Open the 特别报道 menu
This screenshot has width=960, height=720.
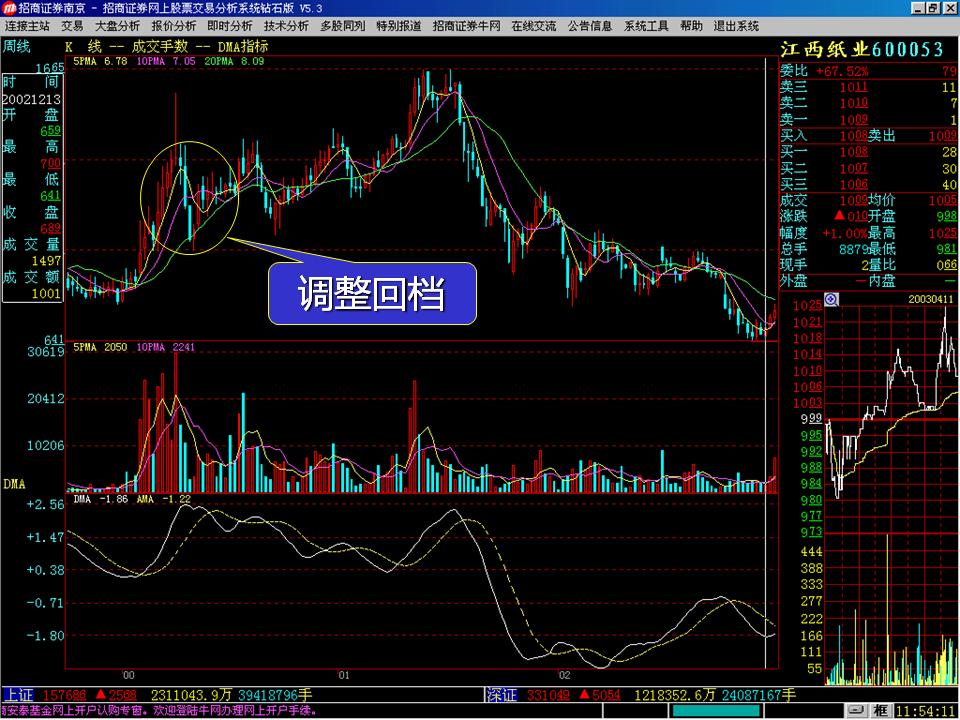[399, 26]
